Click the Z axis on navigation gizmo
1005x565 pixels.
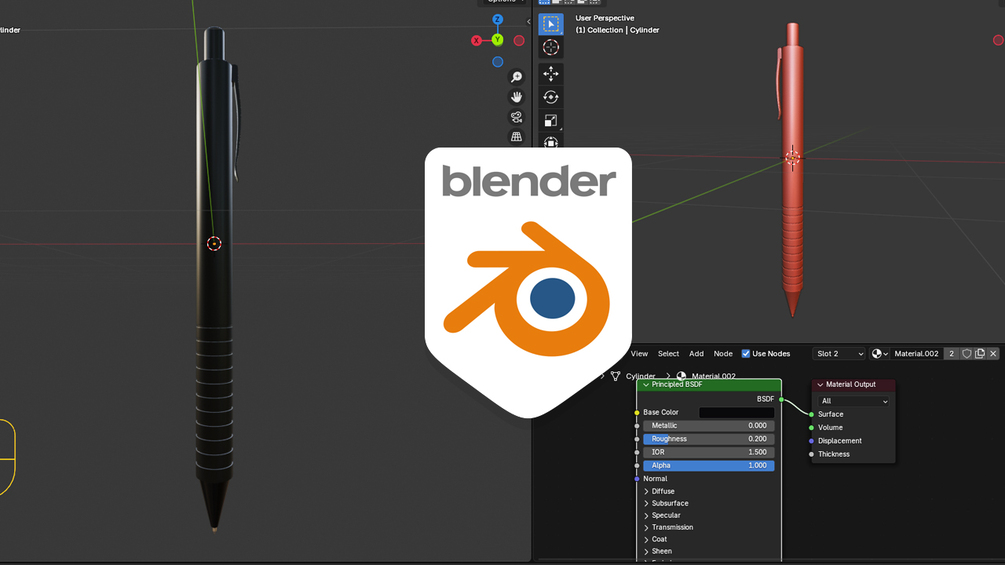pyautogui.click(x=497, y=19)
